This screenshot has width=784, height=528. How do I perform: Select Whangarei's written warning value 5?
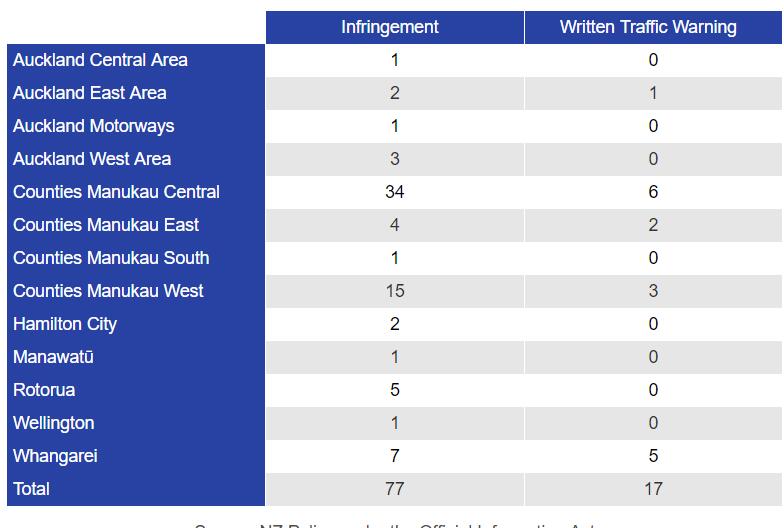(x=653, y=456)
